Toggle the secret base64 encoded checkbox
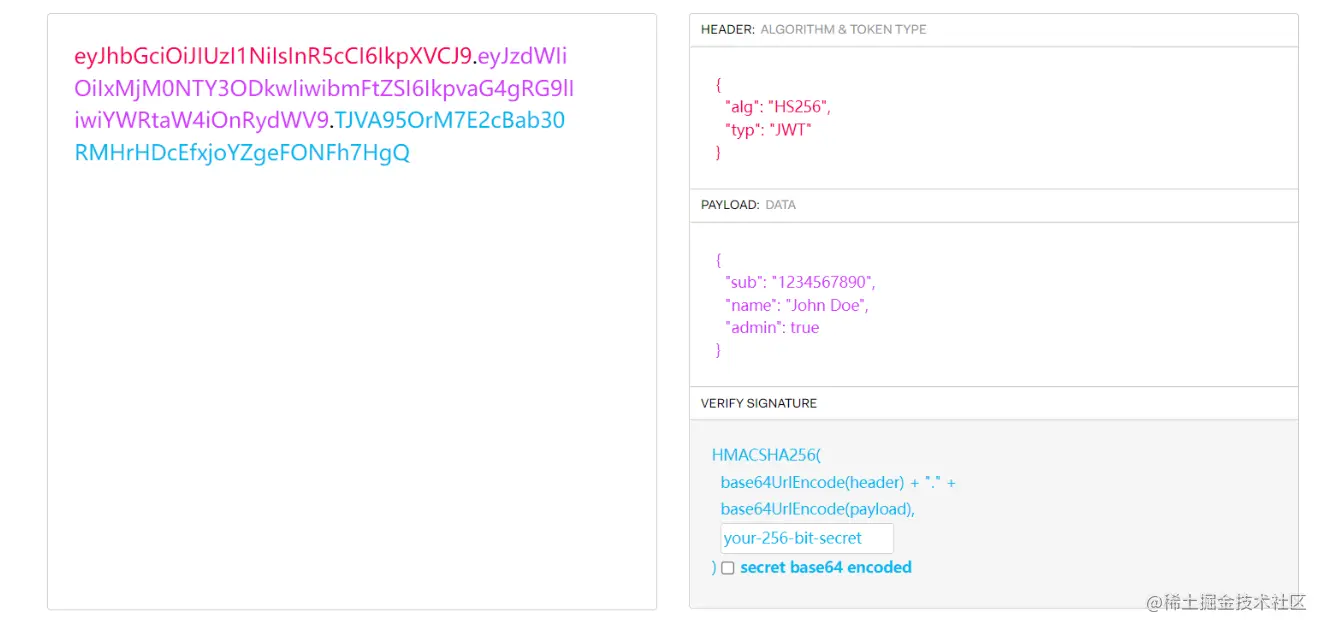This screenshot has height=632, width=1326. click(x=728, y=568)
